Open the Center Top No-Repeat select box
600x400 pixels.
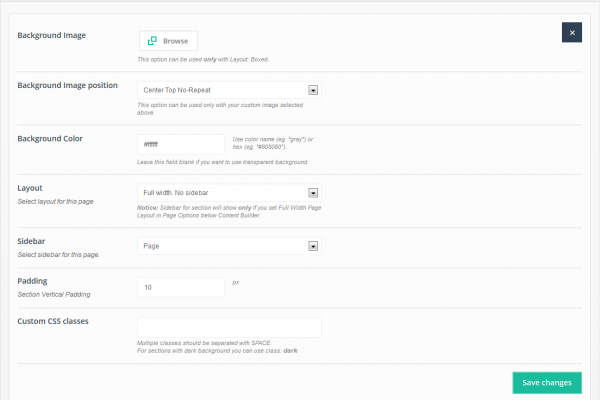point(229,90)
